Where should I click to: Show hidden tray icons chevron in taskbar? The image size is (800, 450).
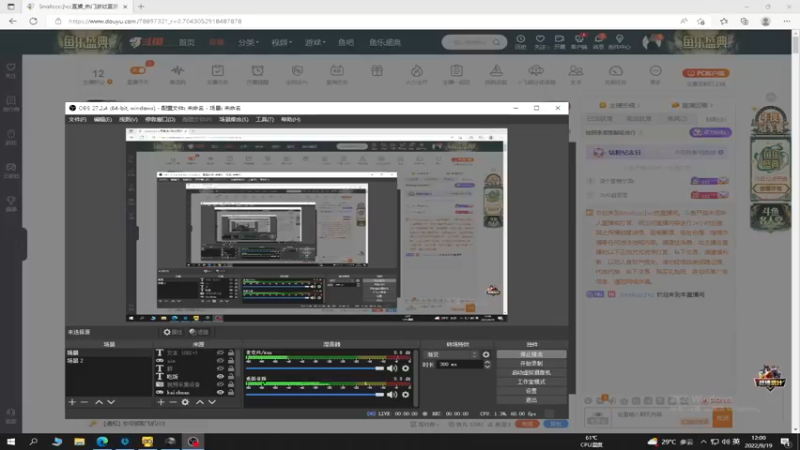tap(704, 442)
